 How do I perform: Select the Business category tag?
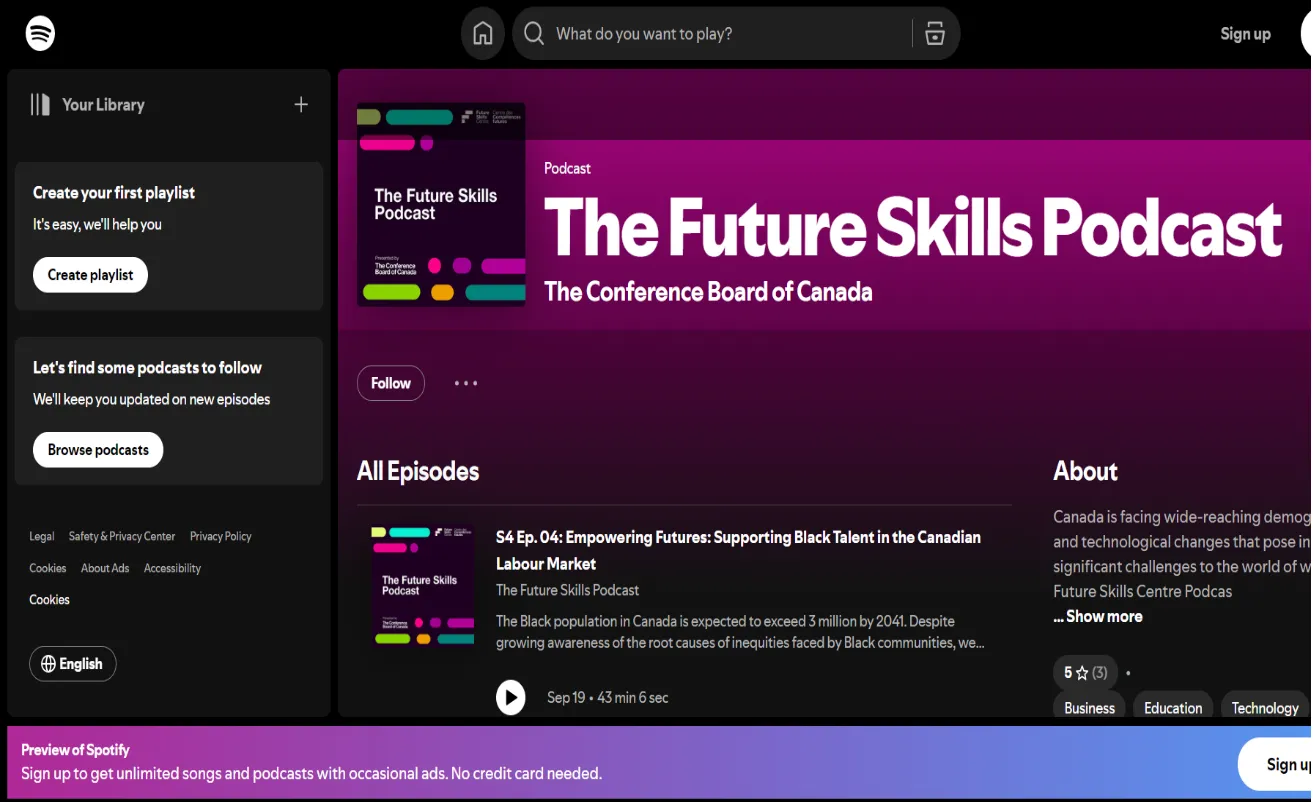[x=1089, y=707]
